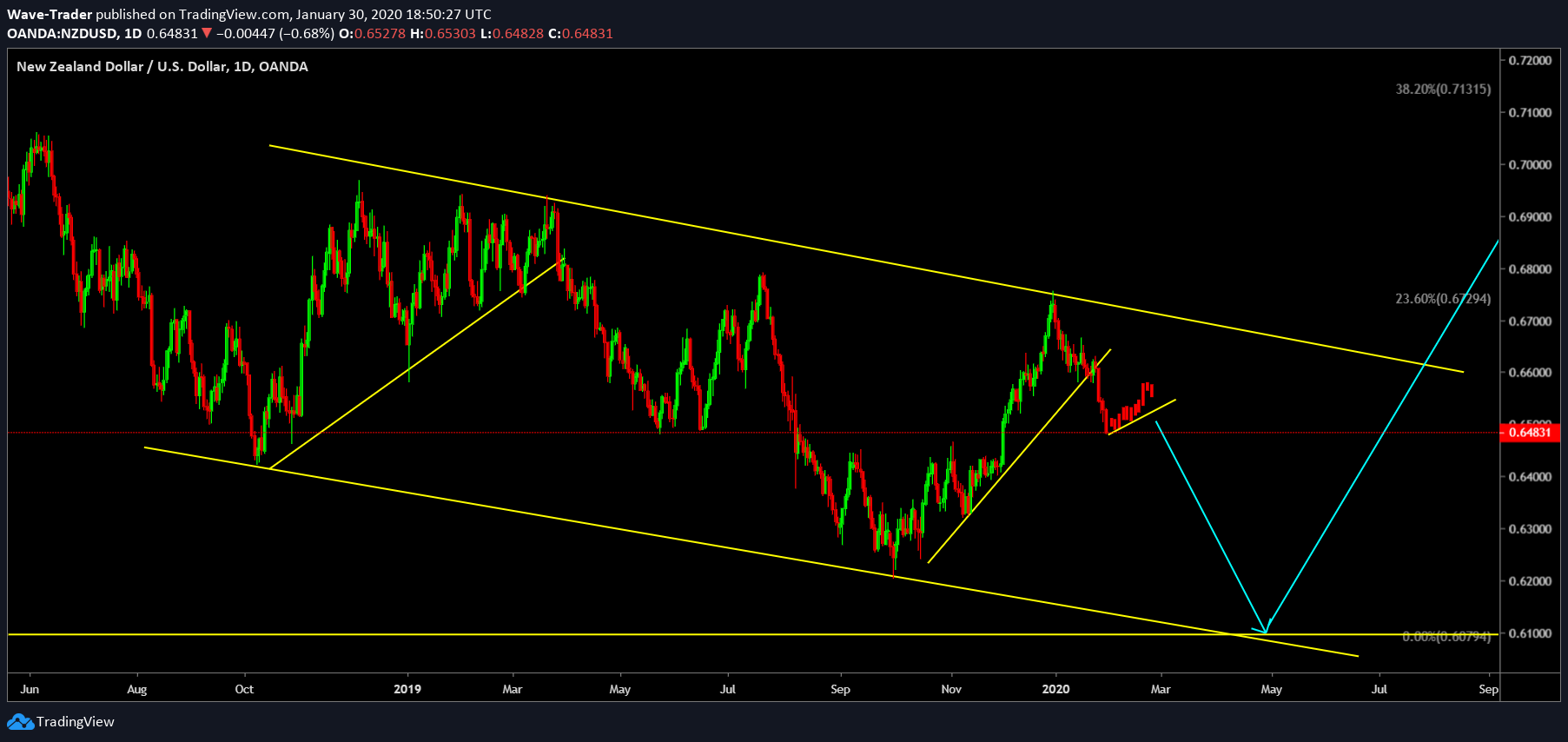This screenshot has height=742, width=1568.
Task: Click the price change −0.00447 (−0.68%)
Action: (275, 34)
